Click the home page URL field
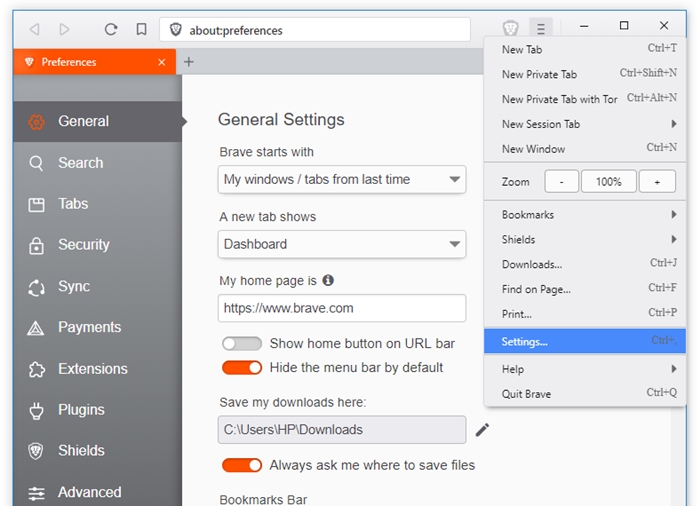Screen dimensions: 700x506 click(x=342, y=308)
